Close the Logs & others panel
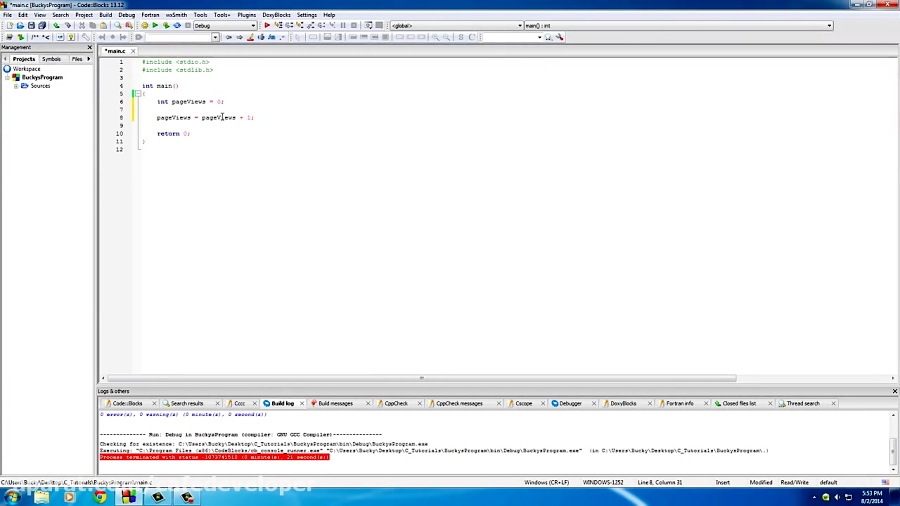 (x=894, y=391)
